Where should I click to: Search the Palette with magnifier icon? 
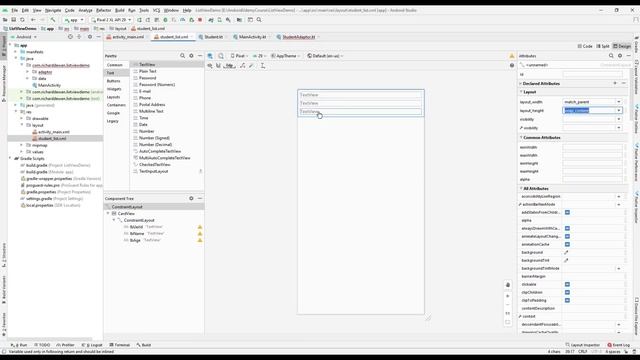coord(182,56)
